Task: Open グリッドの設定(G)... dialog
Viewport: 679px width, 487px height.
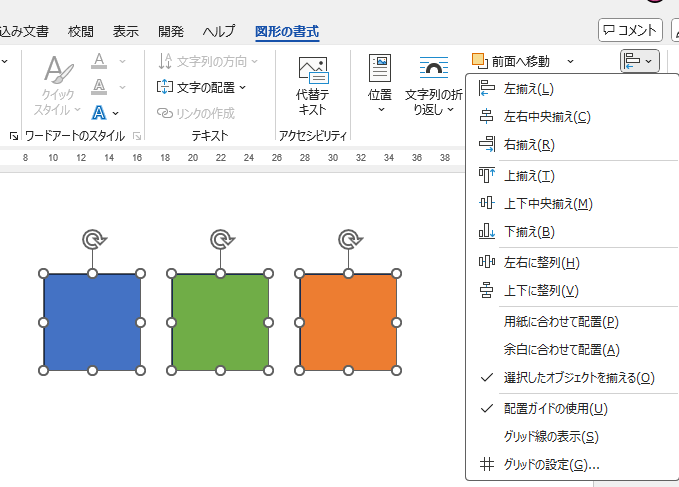Action: click(x=574, y=465)
